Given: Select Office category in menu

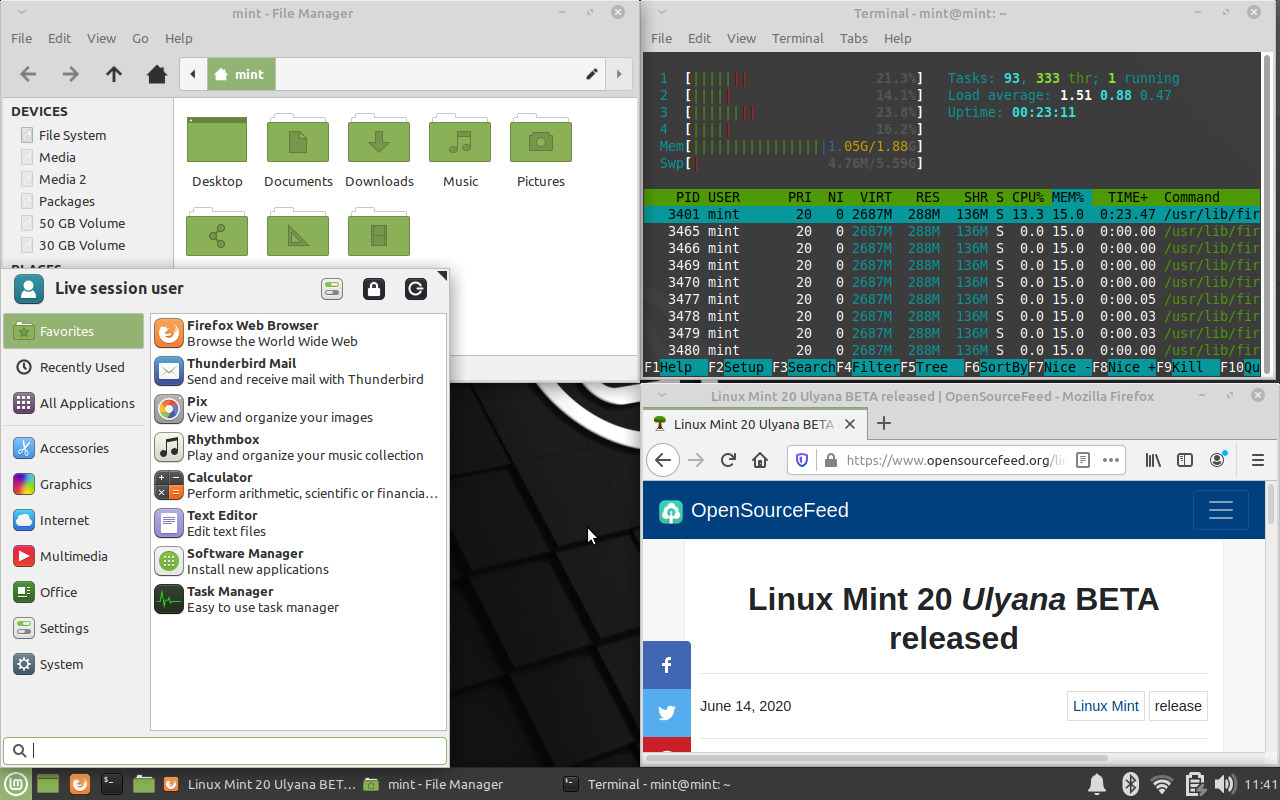Looking at the screenshot, I should [74, 592].
